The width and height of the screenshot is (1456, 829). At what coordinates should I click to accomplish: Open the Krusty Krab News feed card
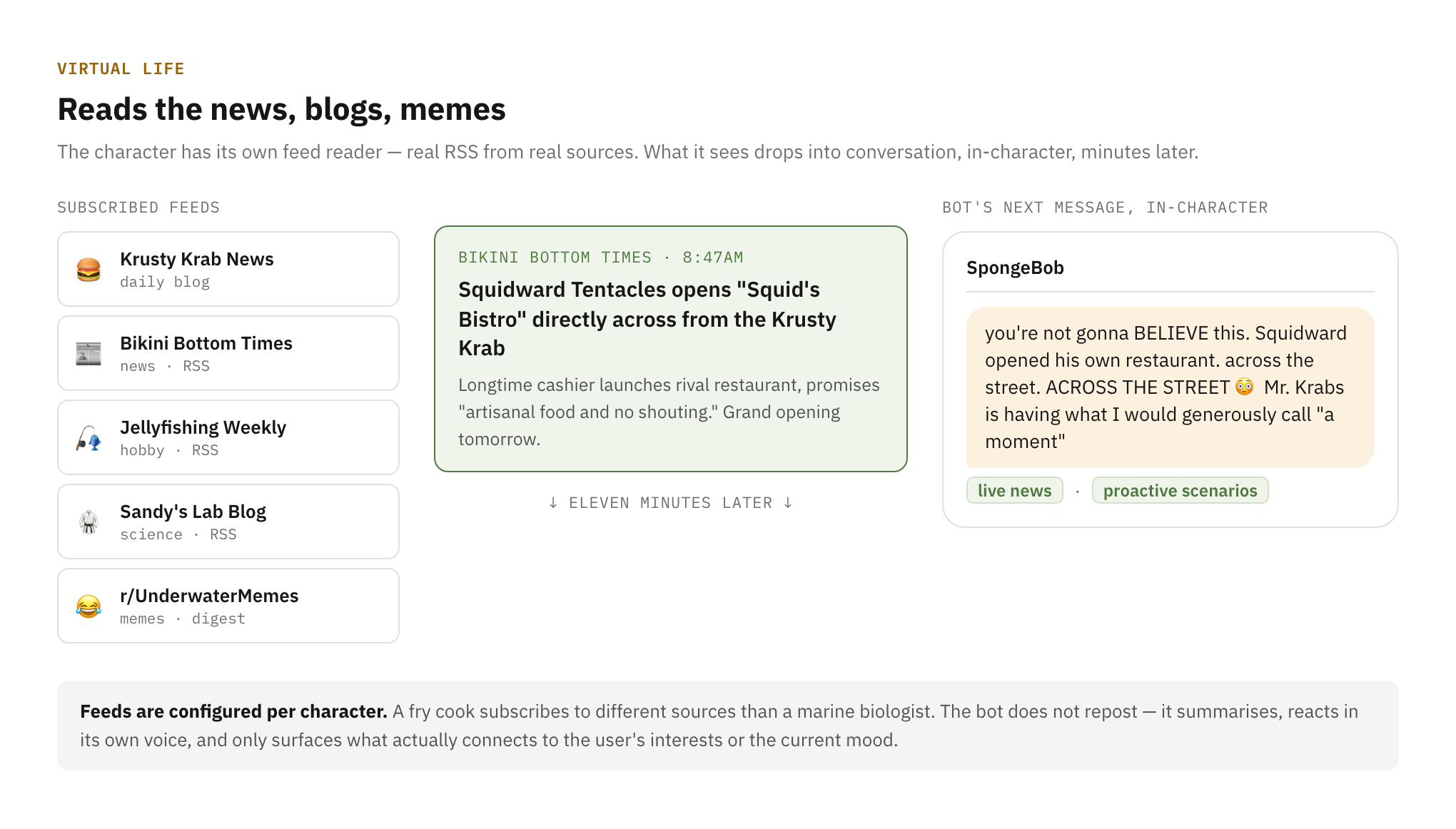click(228, 269)
